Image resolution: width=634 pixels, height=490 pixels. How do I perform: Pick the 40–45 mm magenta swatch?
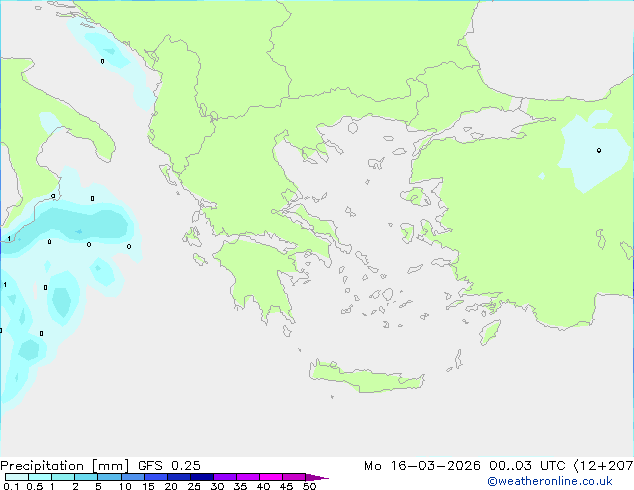(271, 477)
